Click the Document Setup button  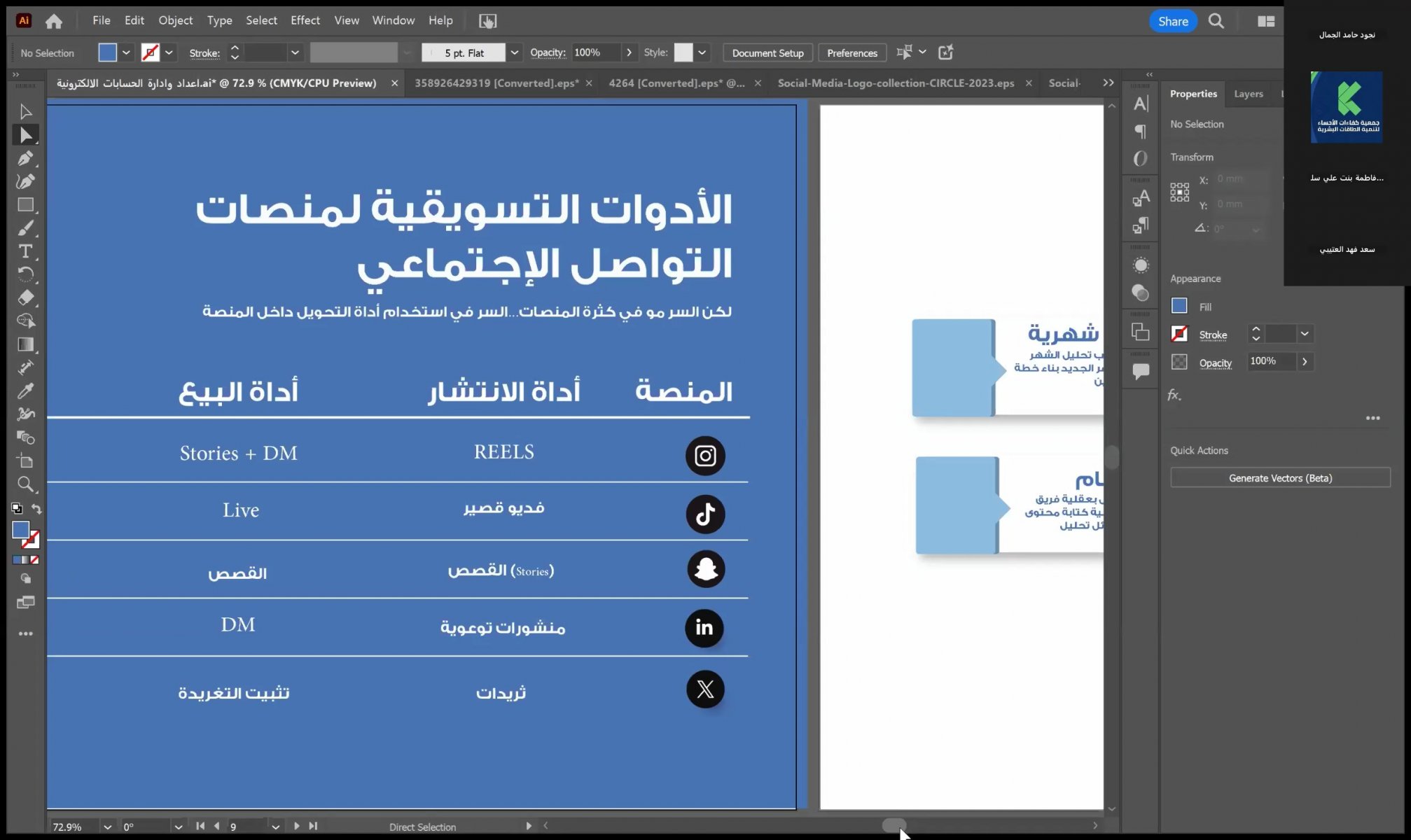767,52
